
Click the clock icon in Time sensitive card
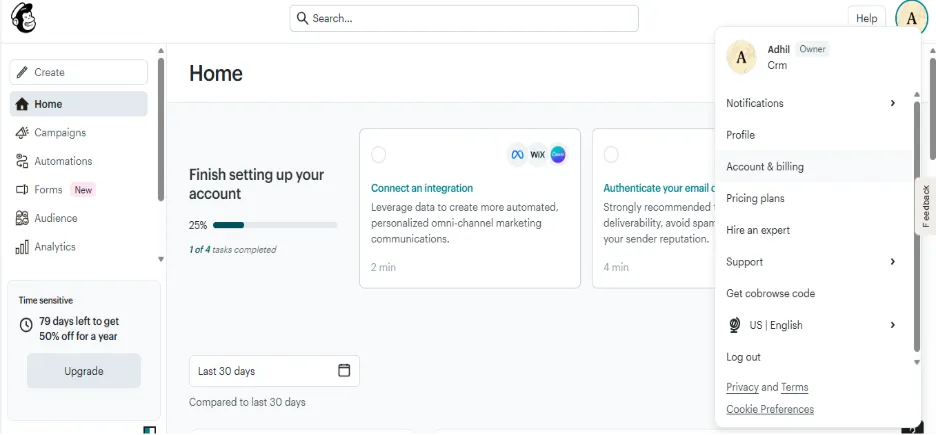[26, 325]
